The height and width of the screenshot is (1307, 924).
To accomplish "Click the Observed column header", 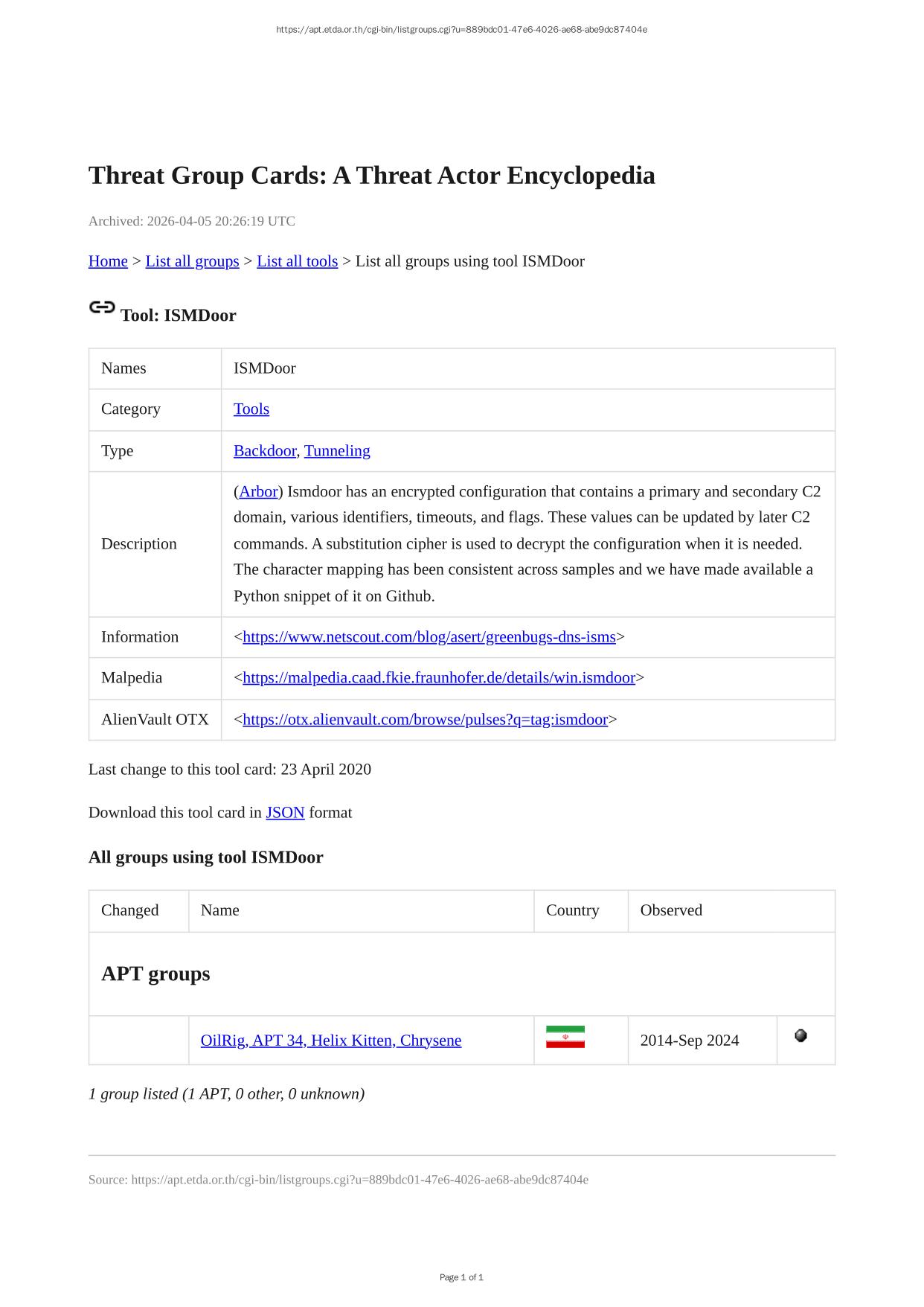I will click(671, 910).
